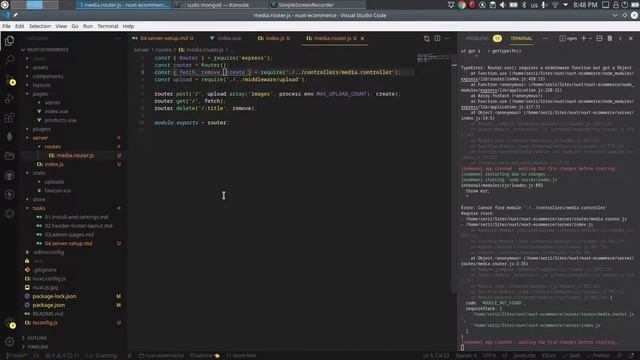Image resolution: width=640 pixels, height=360 pixels.
Task: Expand the layouts folder
Action: tap(41, 85)
